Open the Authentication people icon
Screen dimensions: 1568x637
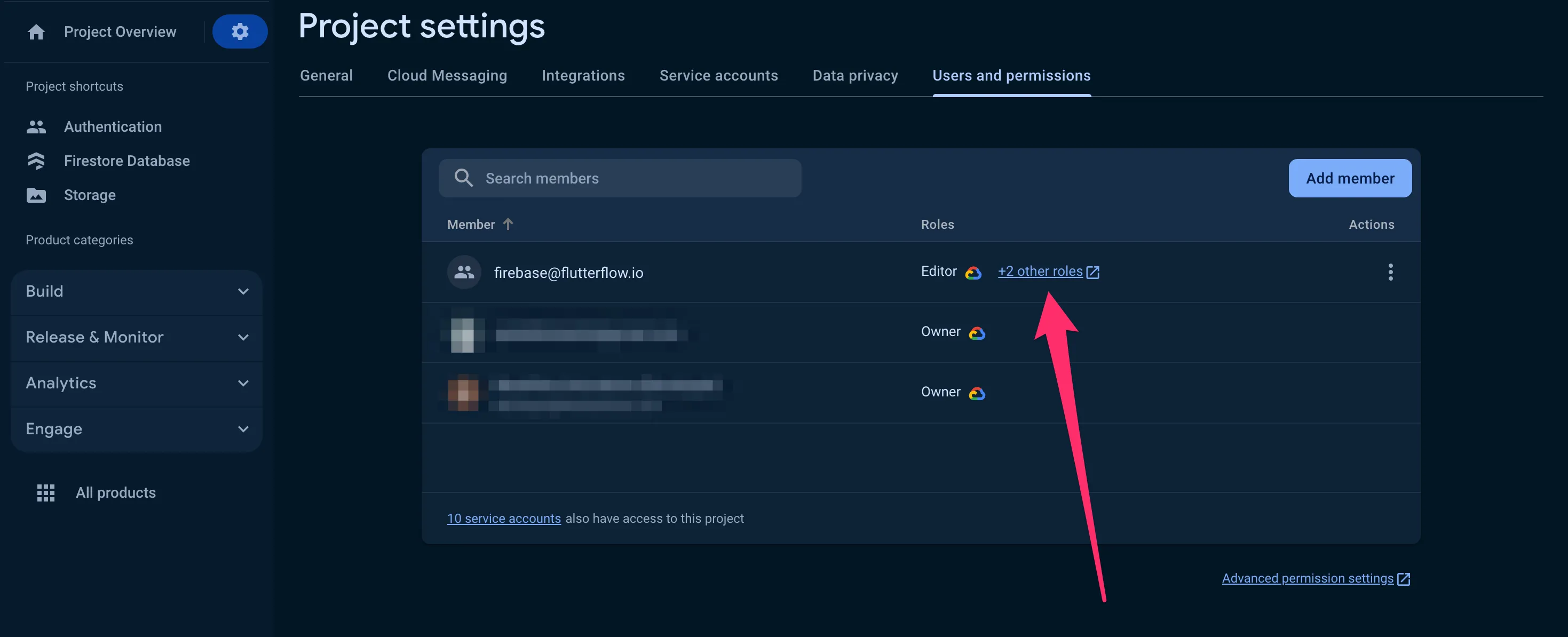coord(36,126)
